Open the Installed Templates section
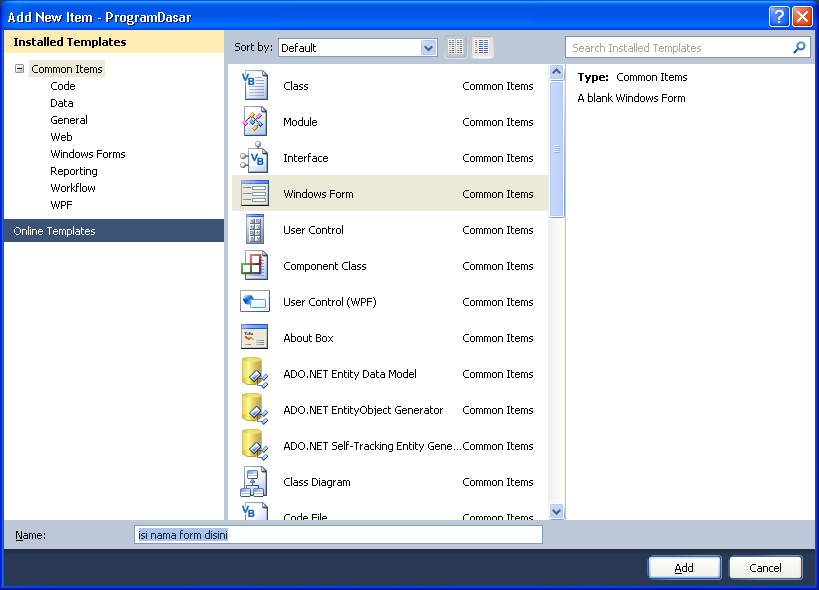819x590 pixels. pyautogui.click(x=114, y=42)
